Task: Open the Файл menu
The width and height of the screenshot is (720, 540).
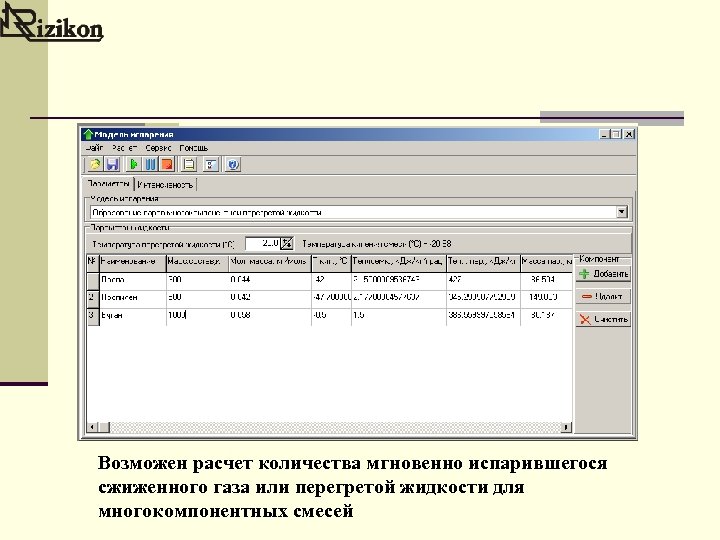Action: coord(95,148)
